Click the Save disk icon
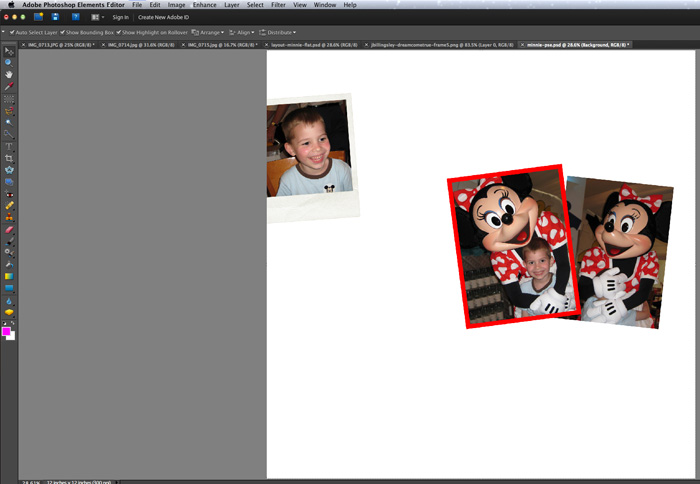The width and height of the screenshot is (700, 484). point(55,17)
